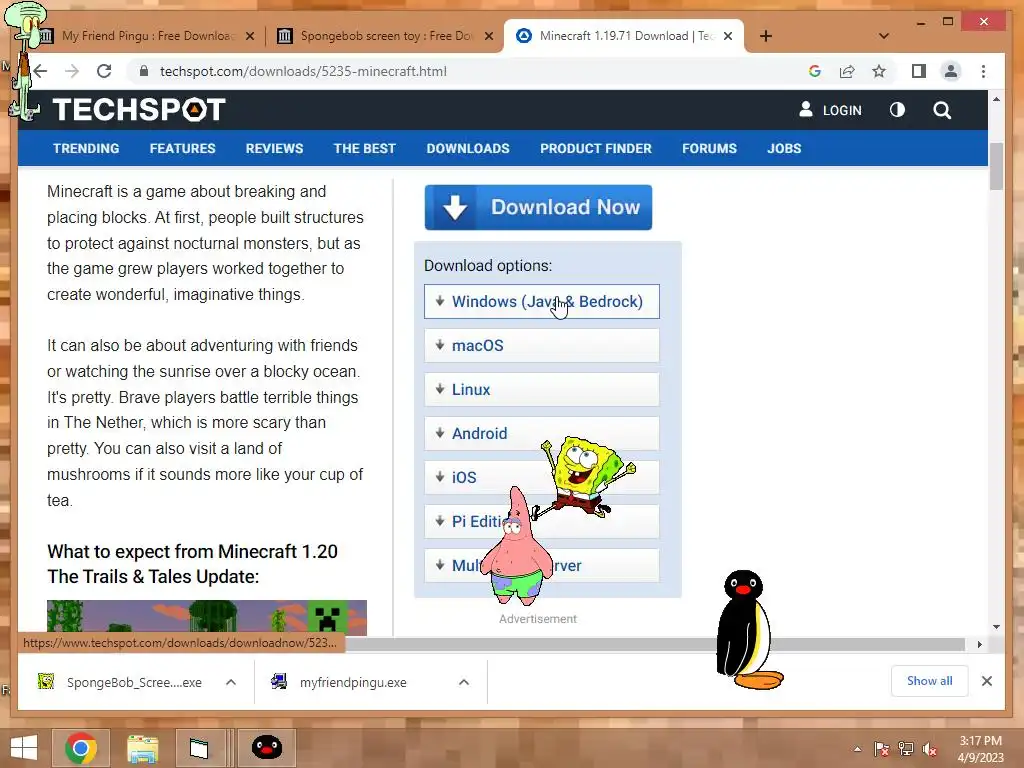The image size is (1024, 768).
Task: Open a new browser tab
Action: (766, 36)
